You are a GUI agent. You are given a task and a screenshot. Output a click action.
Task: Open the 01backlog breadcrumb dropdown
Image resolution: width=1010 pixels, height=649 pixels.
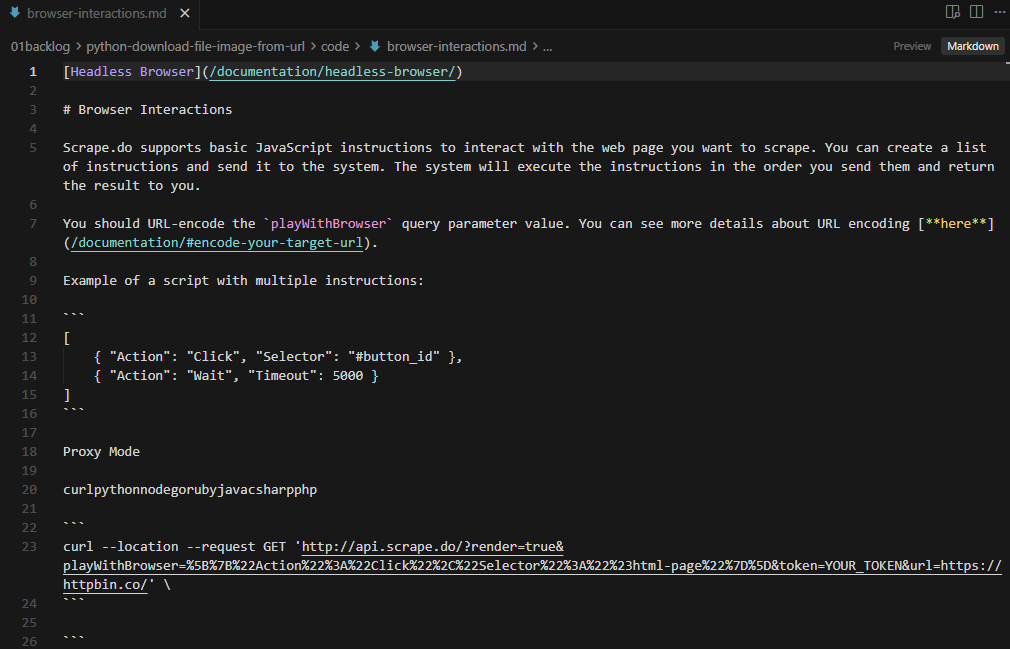click(40, 46)
